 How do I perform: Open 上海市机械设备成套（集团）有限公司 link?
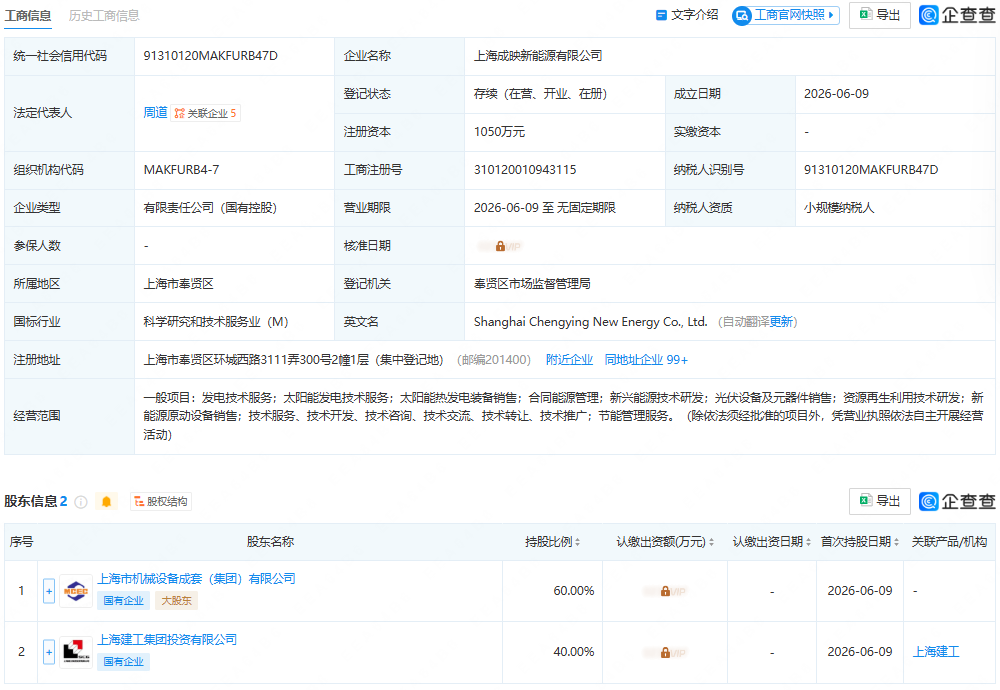pyautogui.click(x=196, y=579)
